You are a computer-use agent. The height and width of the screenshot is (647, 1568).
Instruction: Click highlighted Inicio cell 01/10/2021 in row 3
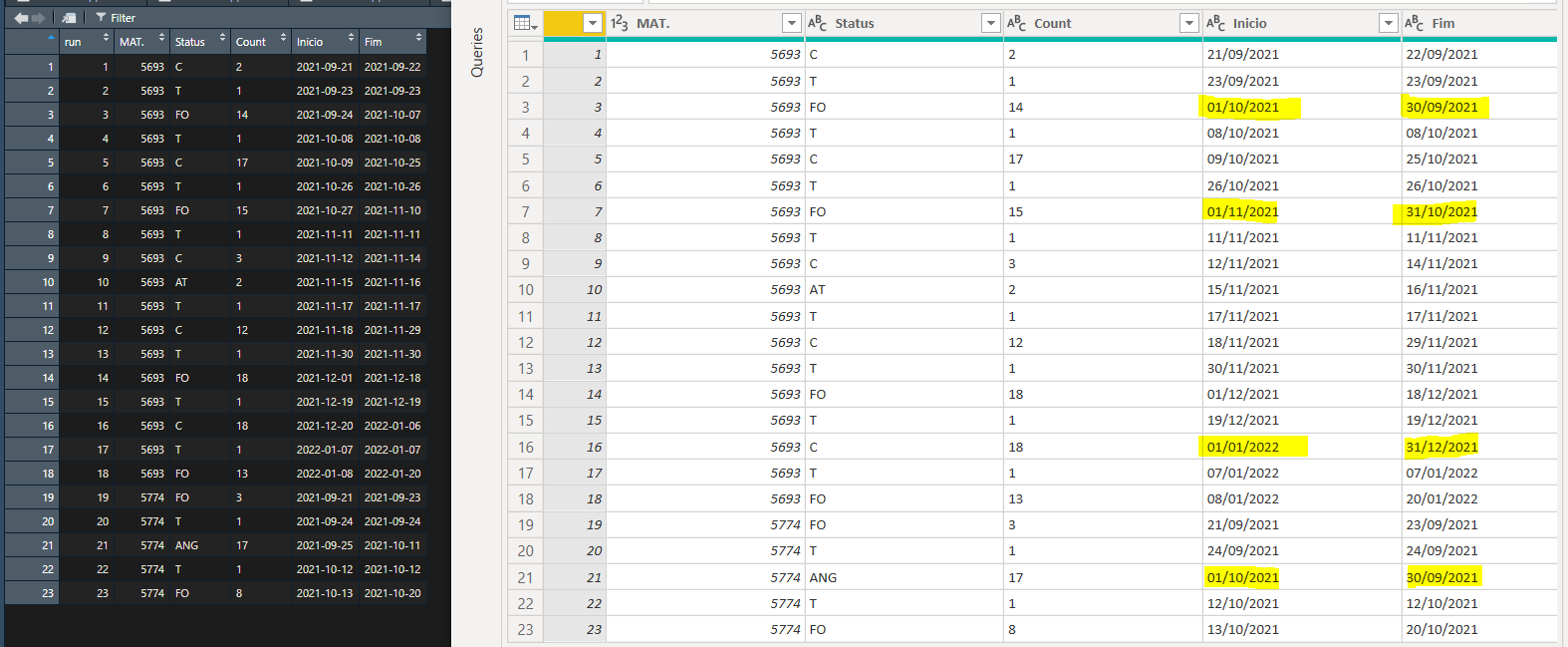(x=1301, y=107)
